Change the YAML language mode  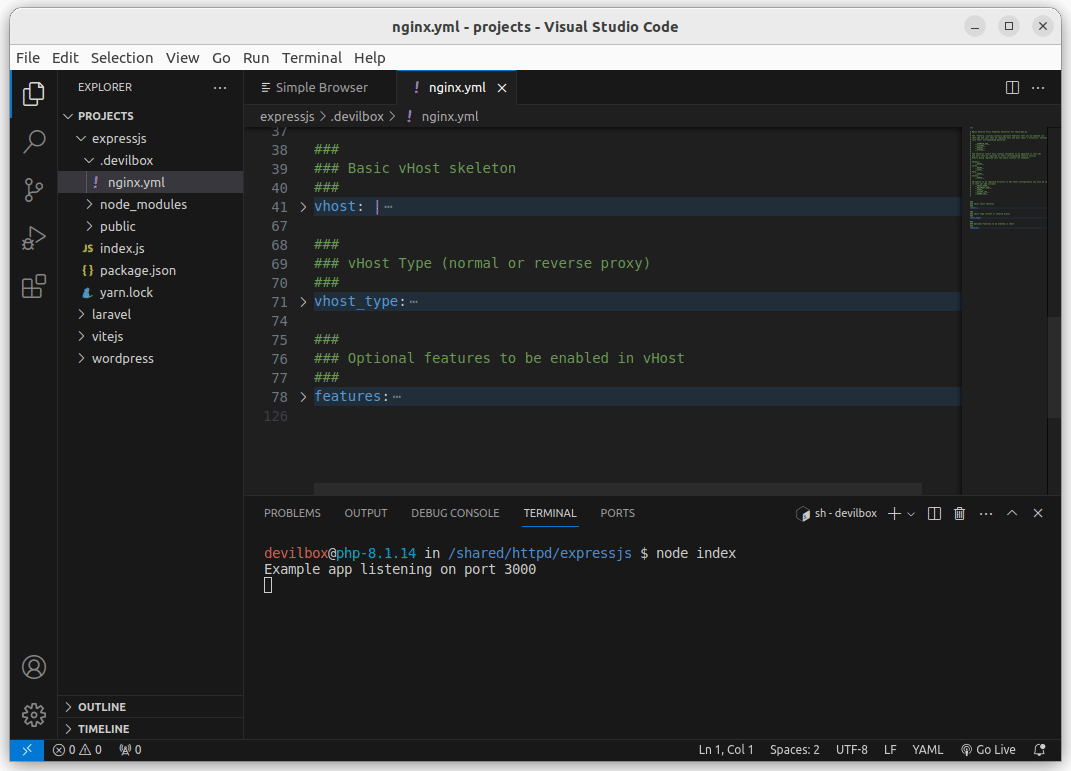(927, 750)
